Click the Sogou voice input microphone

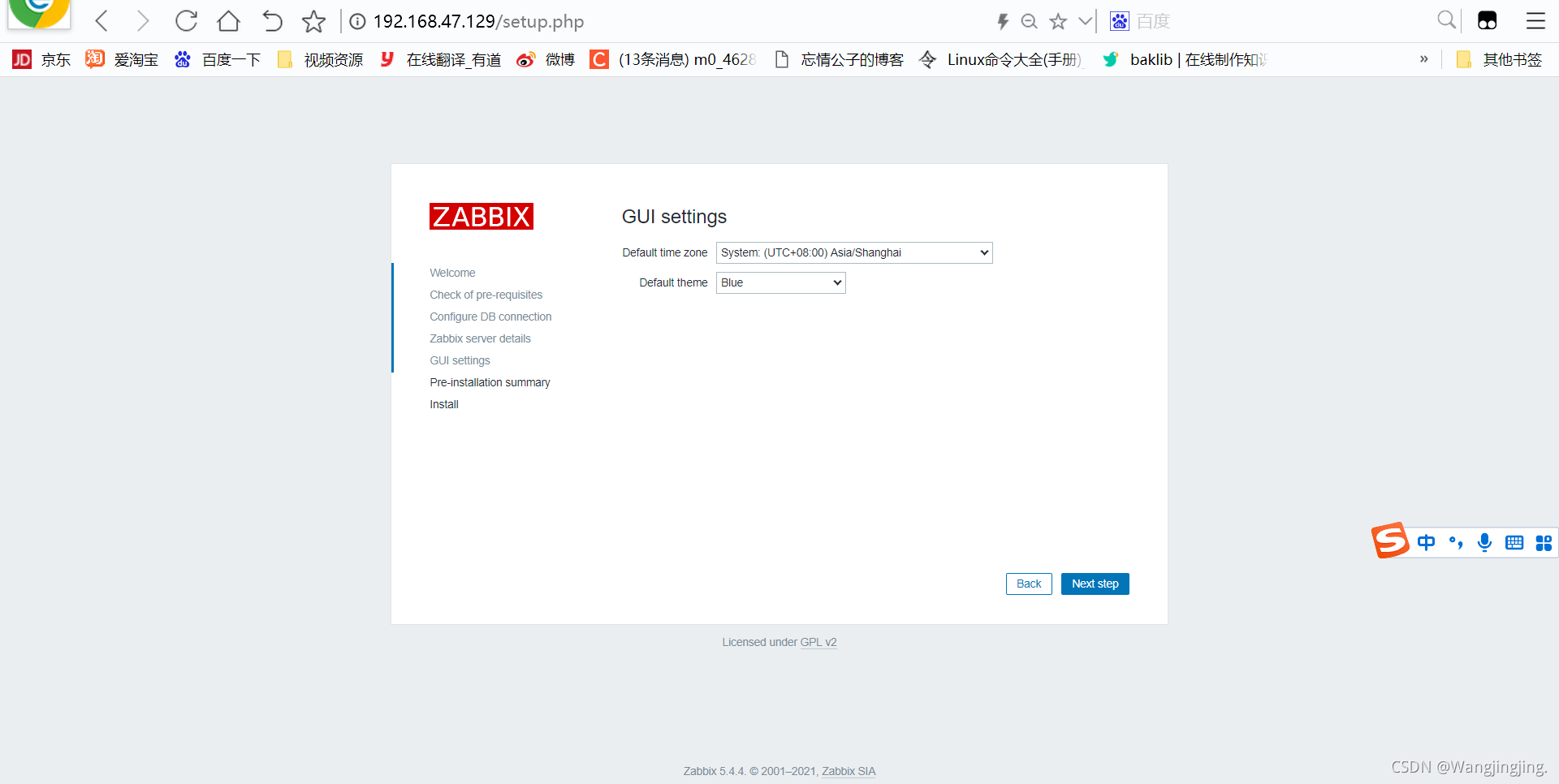pos(1484,542)
